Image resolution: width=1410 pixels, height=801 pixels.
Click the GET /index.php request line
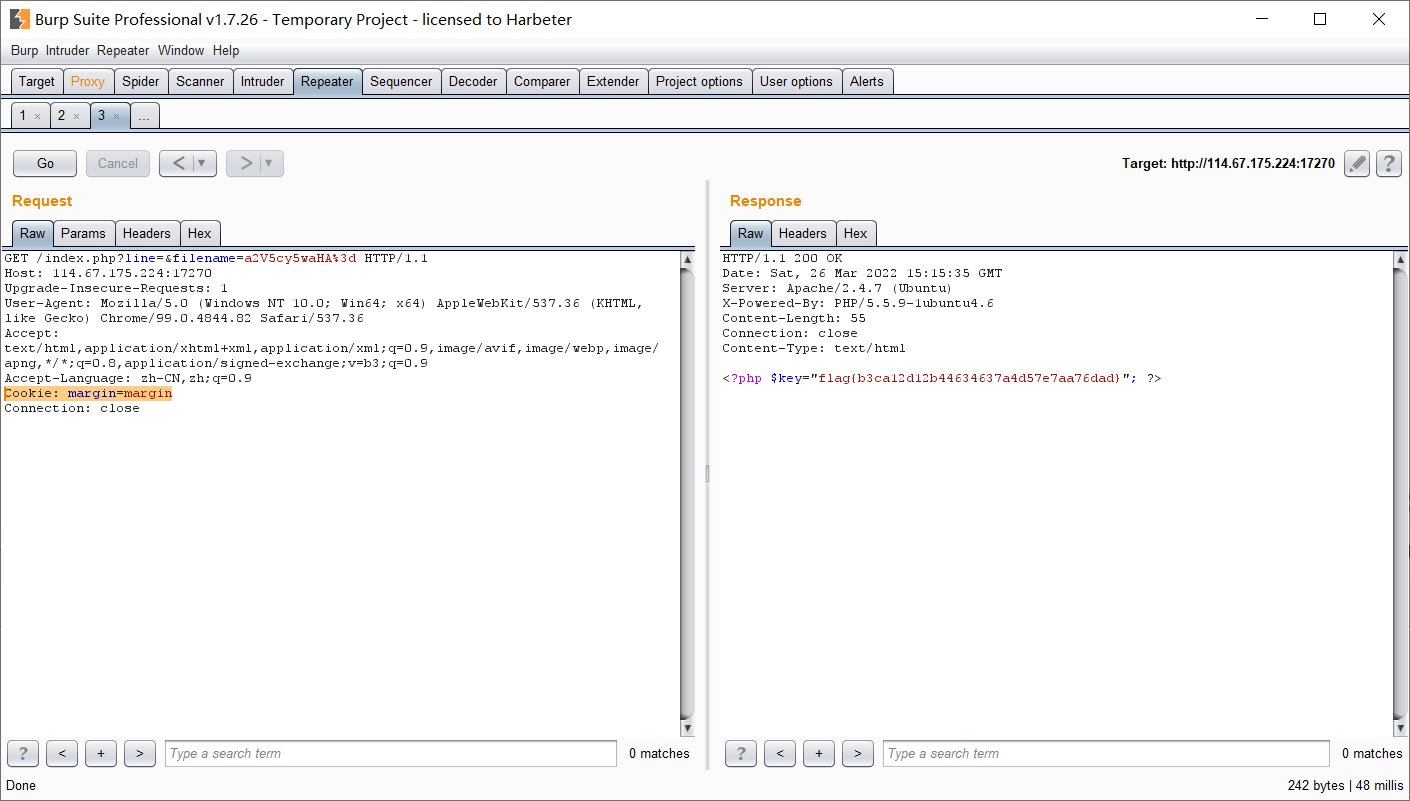[x=216, y=259]
